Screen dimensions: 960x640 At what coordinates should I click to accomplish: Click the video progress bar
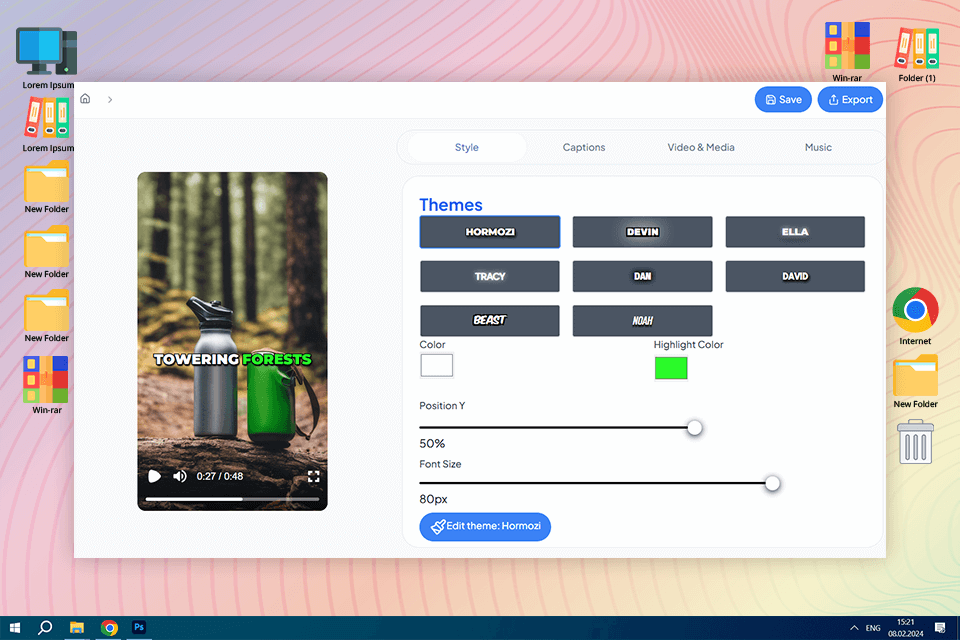click(x=232, y=499)
